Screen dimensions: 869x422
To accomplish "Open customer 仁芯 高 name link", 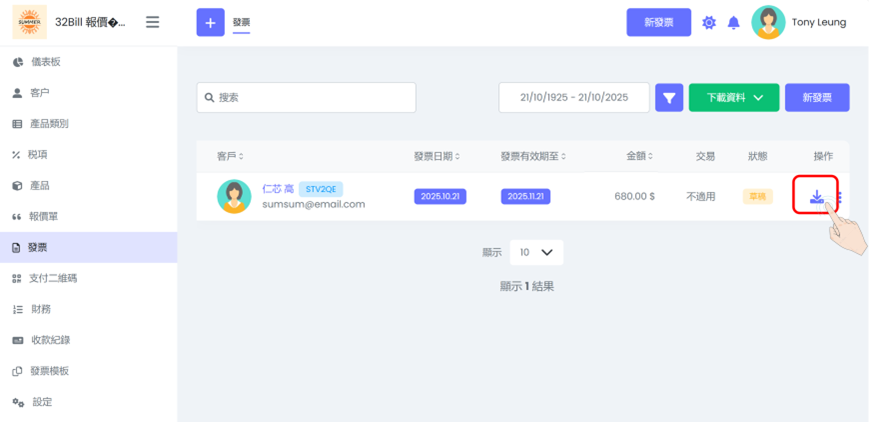I will (x=277, y=188).
